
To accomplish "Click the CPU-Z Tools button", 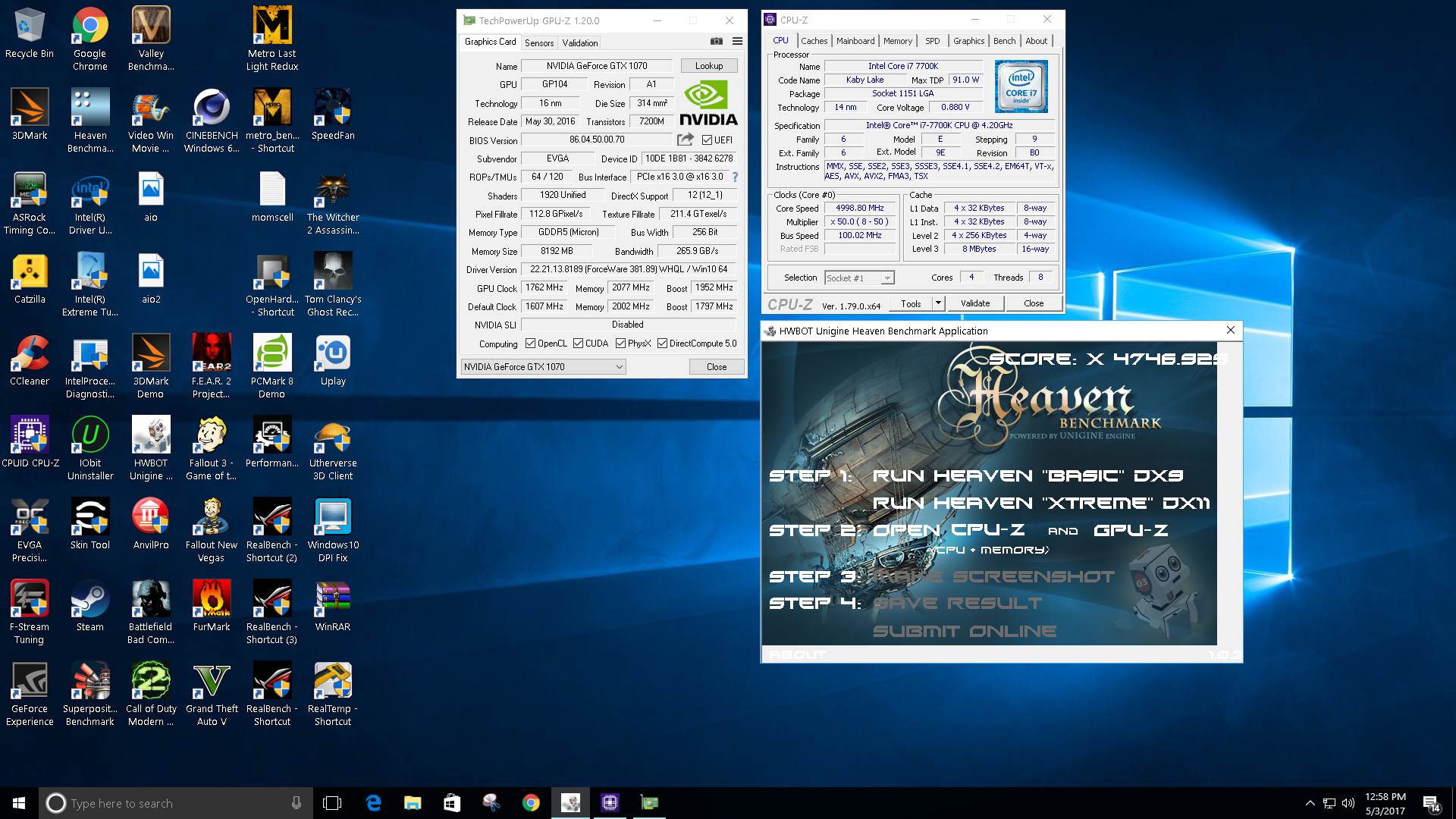I will point(911,303).
